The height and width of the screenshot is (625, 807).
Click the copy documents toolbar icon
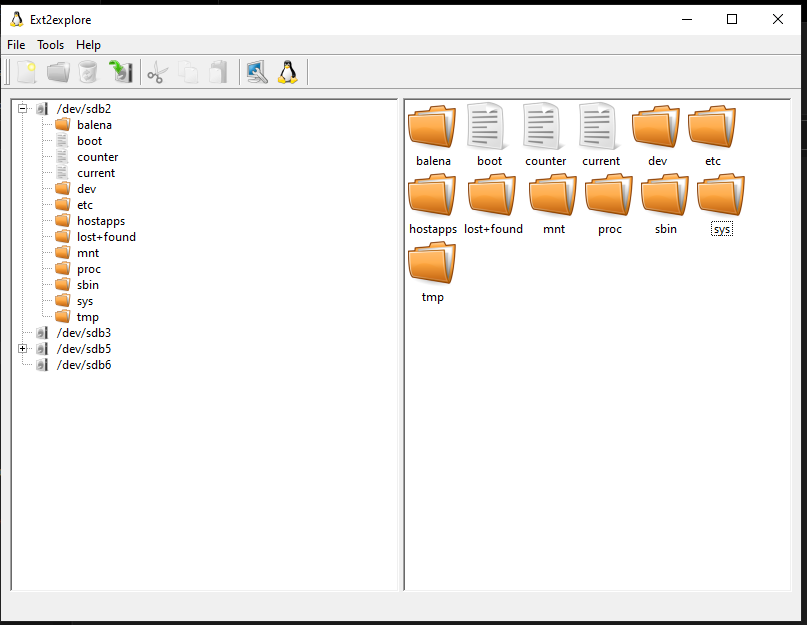tap(188, 72)
